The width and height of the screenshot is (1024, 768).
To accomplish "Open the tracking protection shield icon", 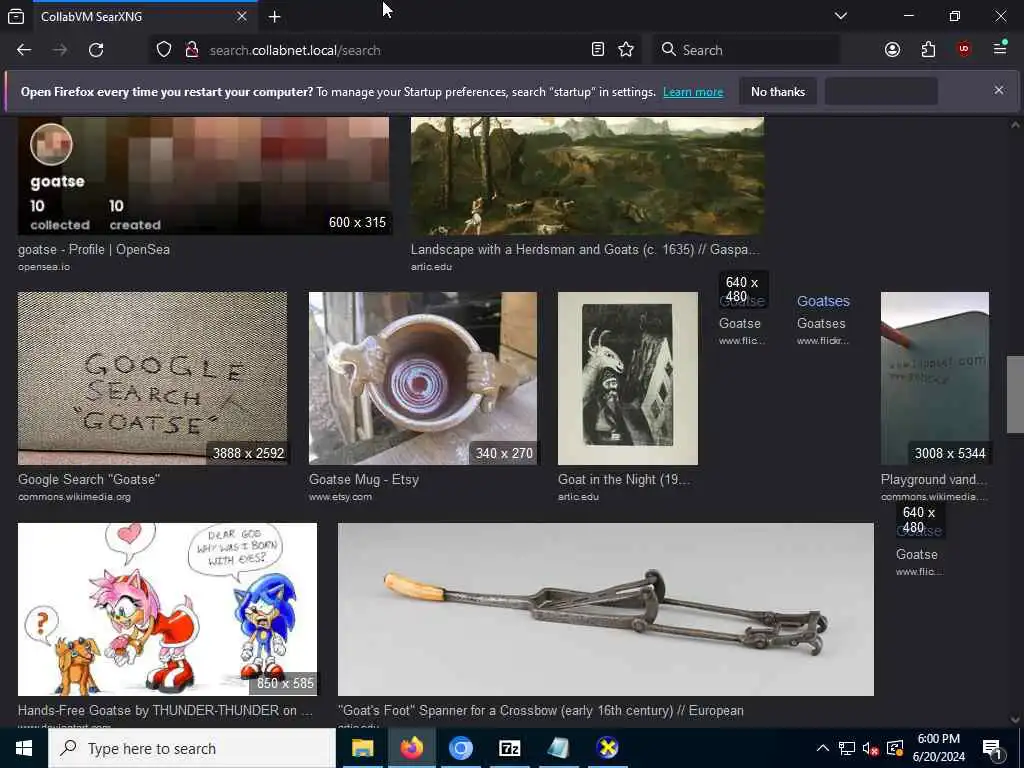I will pyautogui.click(x=164, y=50).
